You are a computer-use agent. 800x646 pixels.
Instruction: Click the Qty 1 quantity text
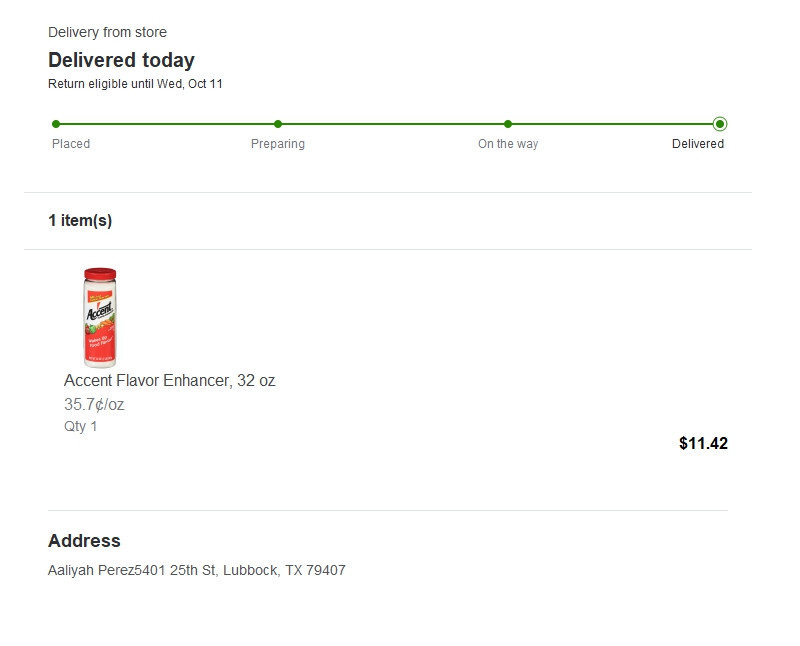pos(81,427)
